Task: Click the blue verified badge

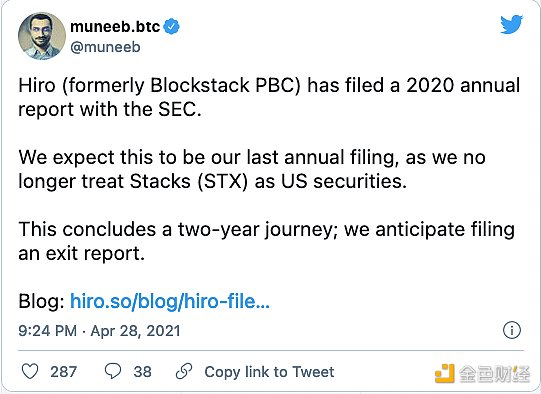Action: 171,27
